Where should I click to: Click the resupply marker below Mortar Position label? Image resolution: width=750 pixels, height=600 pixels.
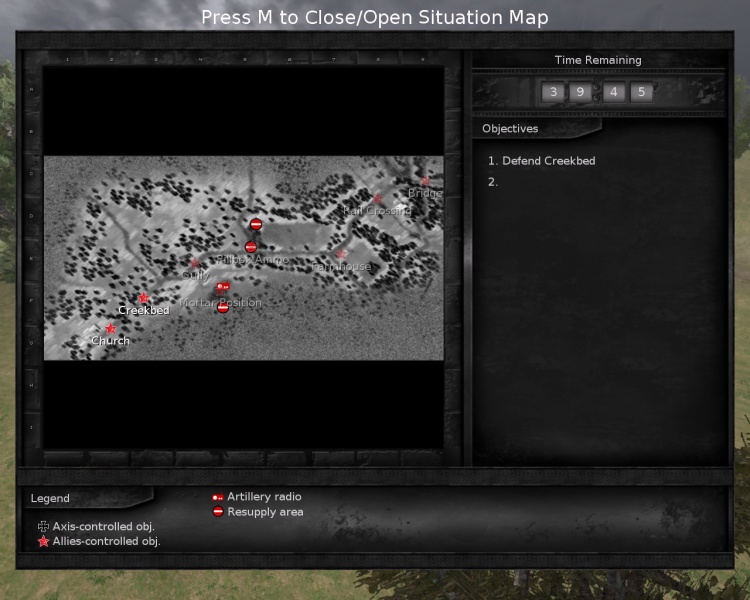pos(223,307)
